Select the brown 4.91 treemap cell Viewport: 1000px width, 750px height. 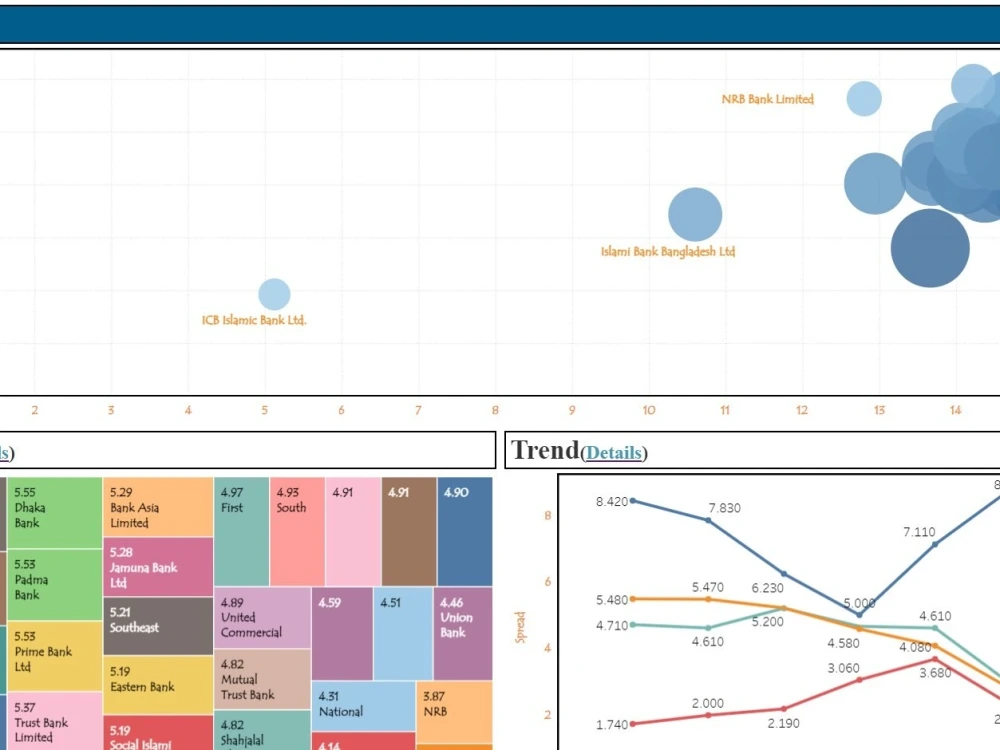click(x=409, y=531)
